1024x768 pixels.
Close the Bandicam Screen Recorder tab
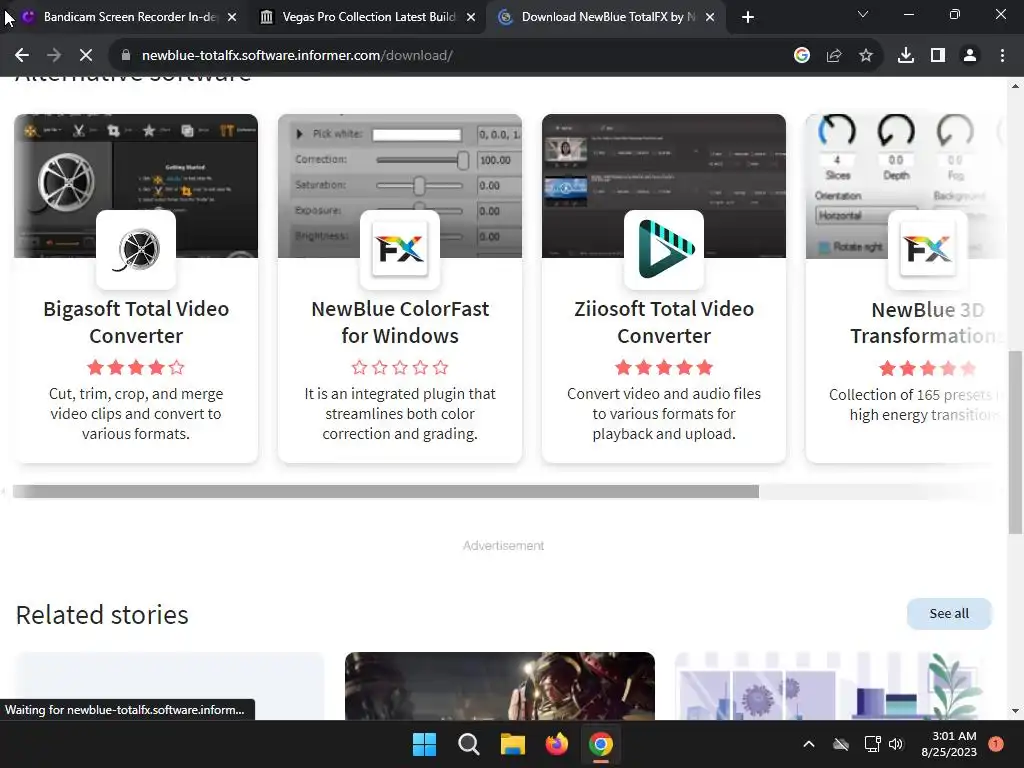(232, 18)
